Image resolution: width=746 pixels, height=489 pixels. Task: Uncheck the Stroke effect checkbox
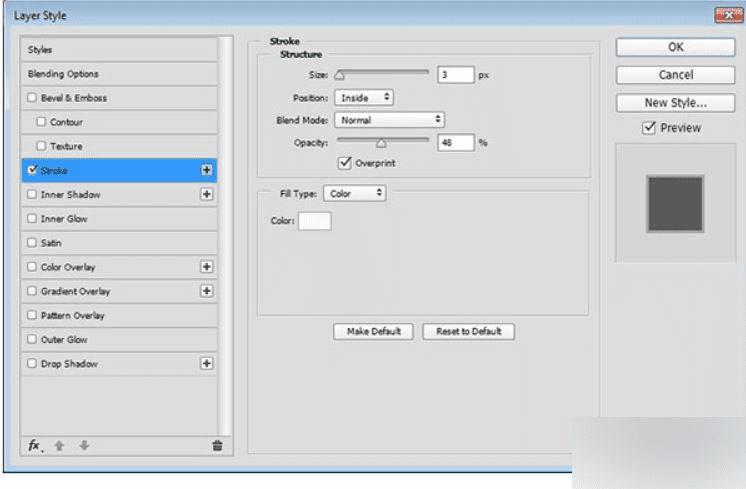click(x=32, y=170)
